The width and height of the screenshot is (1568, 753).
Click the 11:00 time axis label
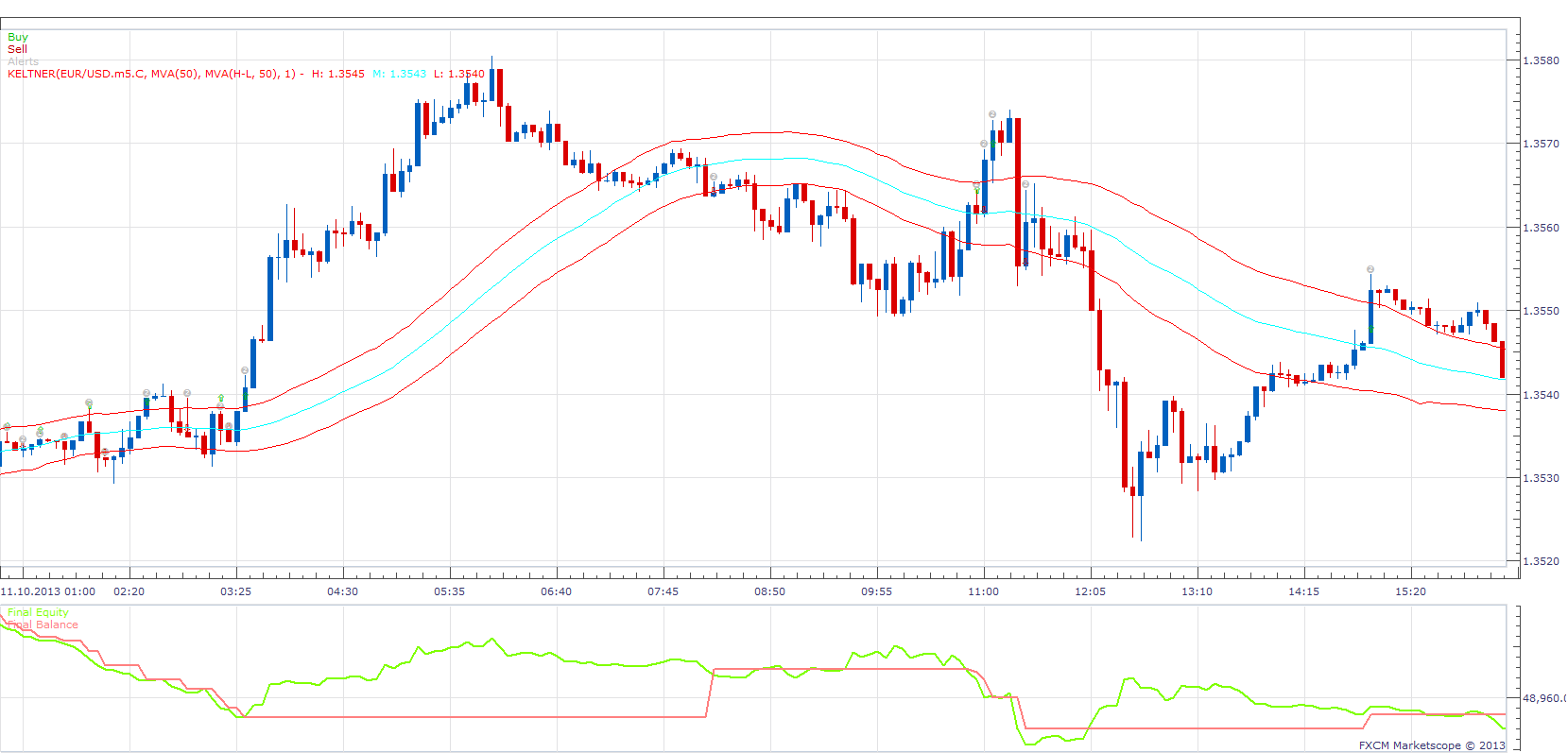pos(983,591)
